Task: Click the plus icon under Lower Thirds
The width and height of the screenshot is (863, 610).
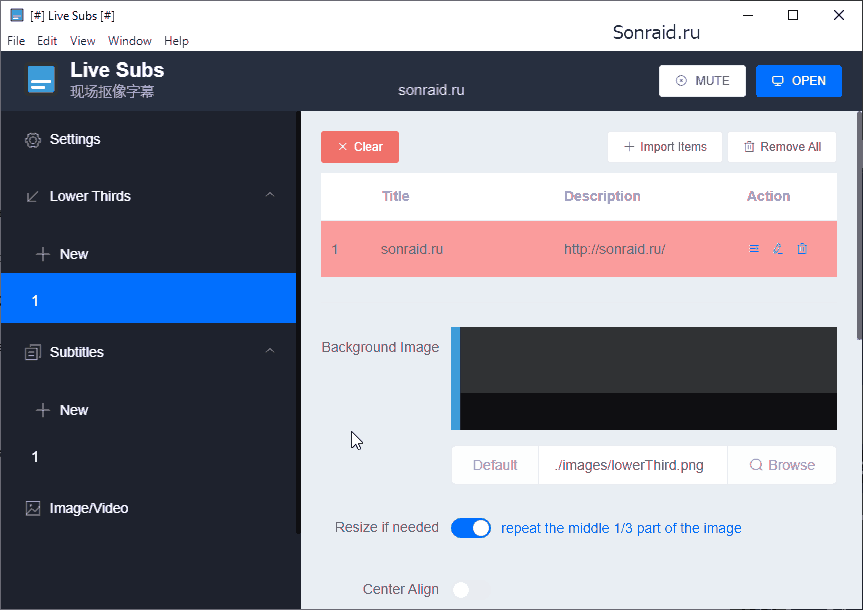Action: (x=42, y=254)
